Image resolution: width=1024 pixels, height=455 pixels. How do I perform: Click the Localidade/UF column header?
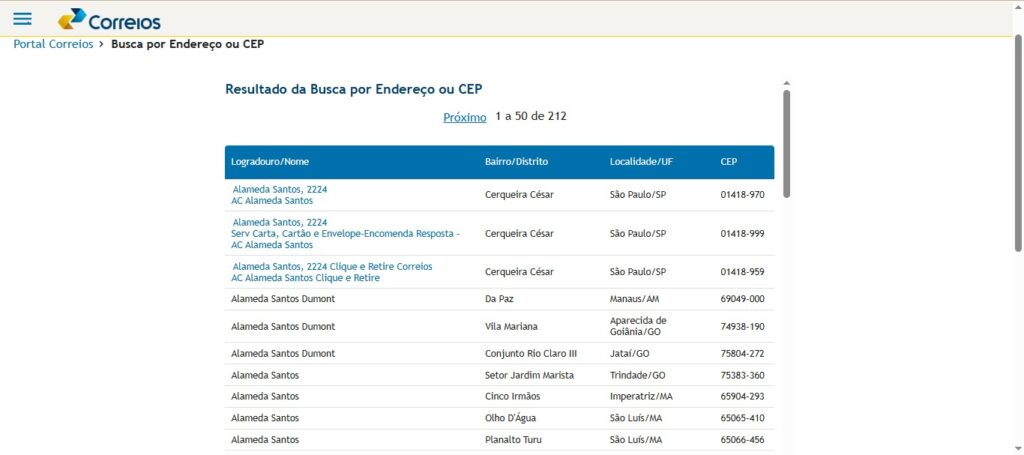[x=640, y=162]
